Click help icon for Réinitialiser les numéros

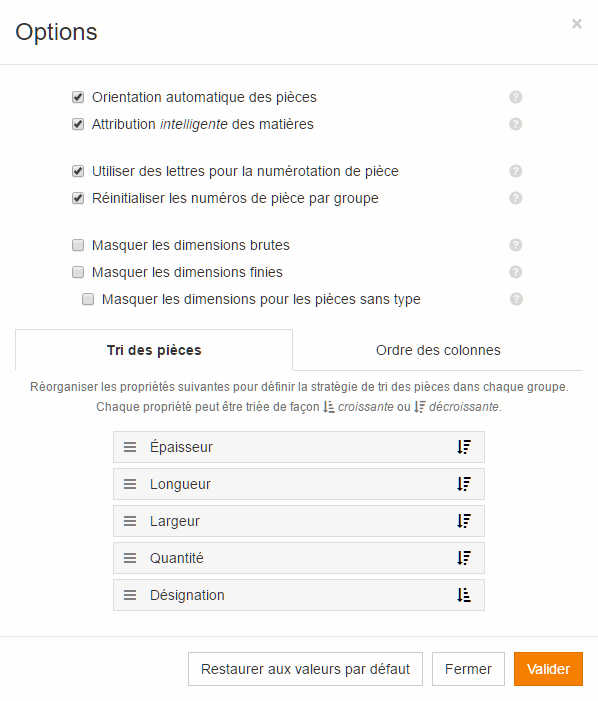point(516,198)
